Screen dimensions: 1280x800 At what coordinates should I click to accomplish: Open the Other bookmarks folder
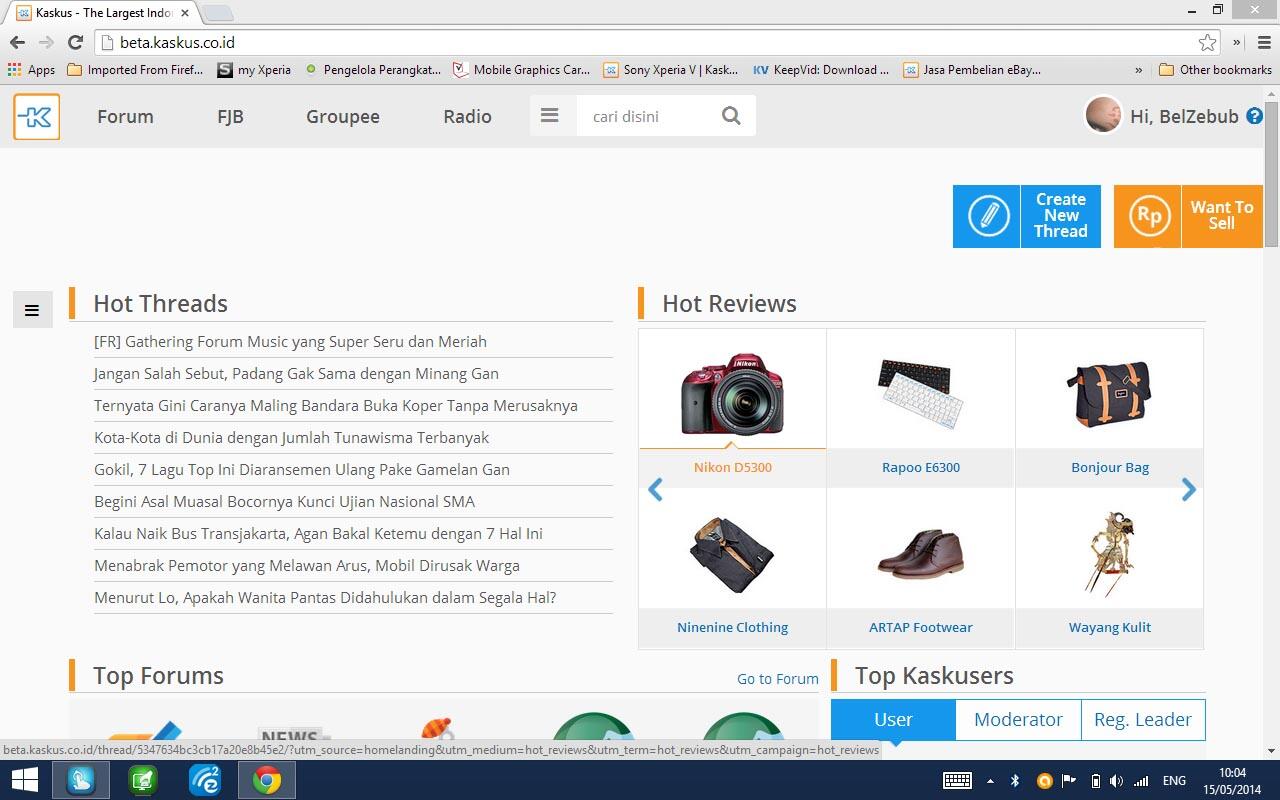click(x=1215, y=70)
